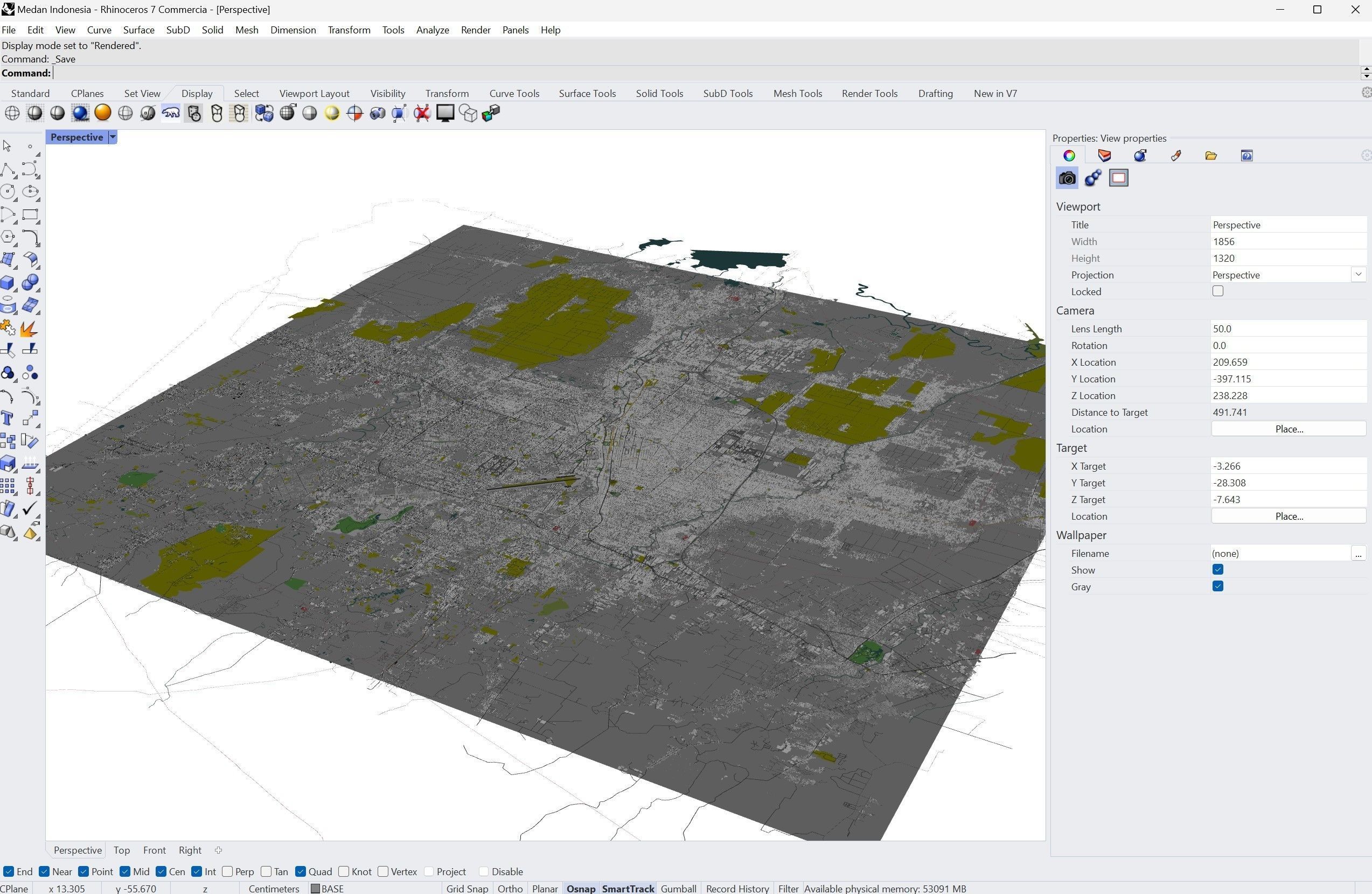
Task: Click the puzzle-piece Join tool
Action: pos(8,329)
